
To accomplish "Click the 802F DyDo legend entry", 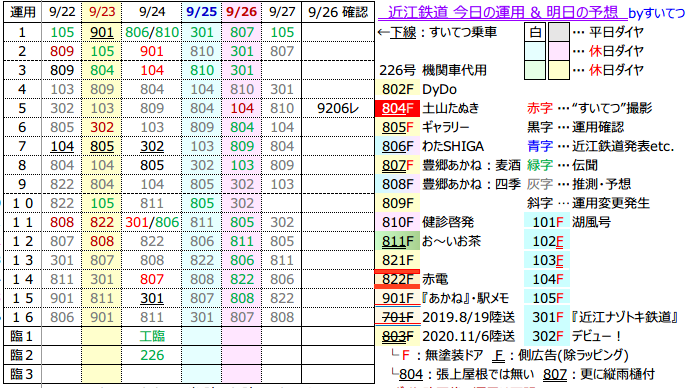I will (x=417, y=89).
